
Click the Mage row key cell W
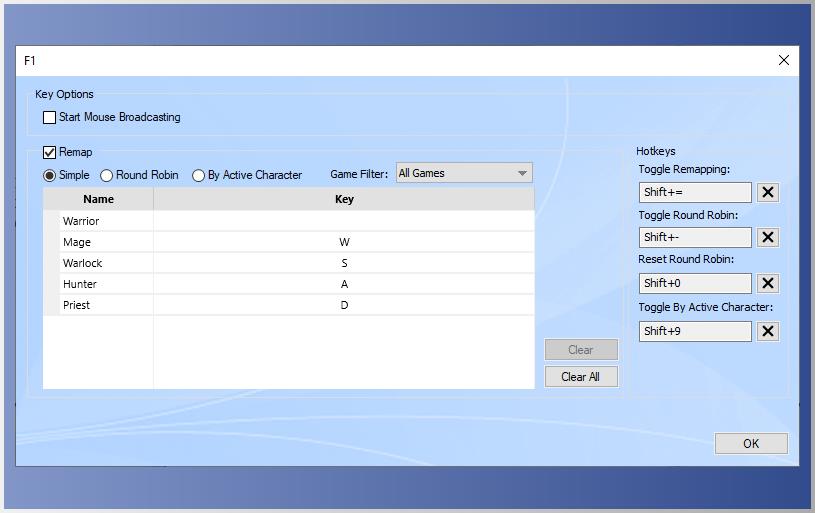[344, 242]
